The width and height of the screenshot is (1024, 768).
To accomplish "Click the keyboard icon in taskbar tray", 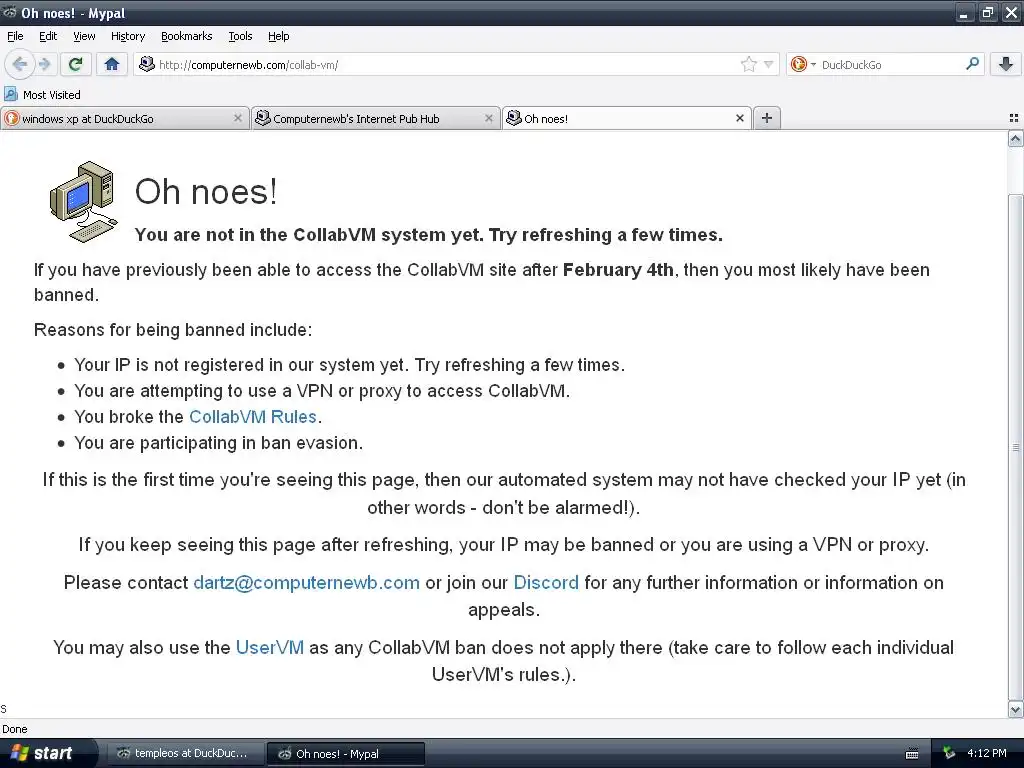I will tap(912, 754).
